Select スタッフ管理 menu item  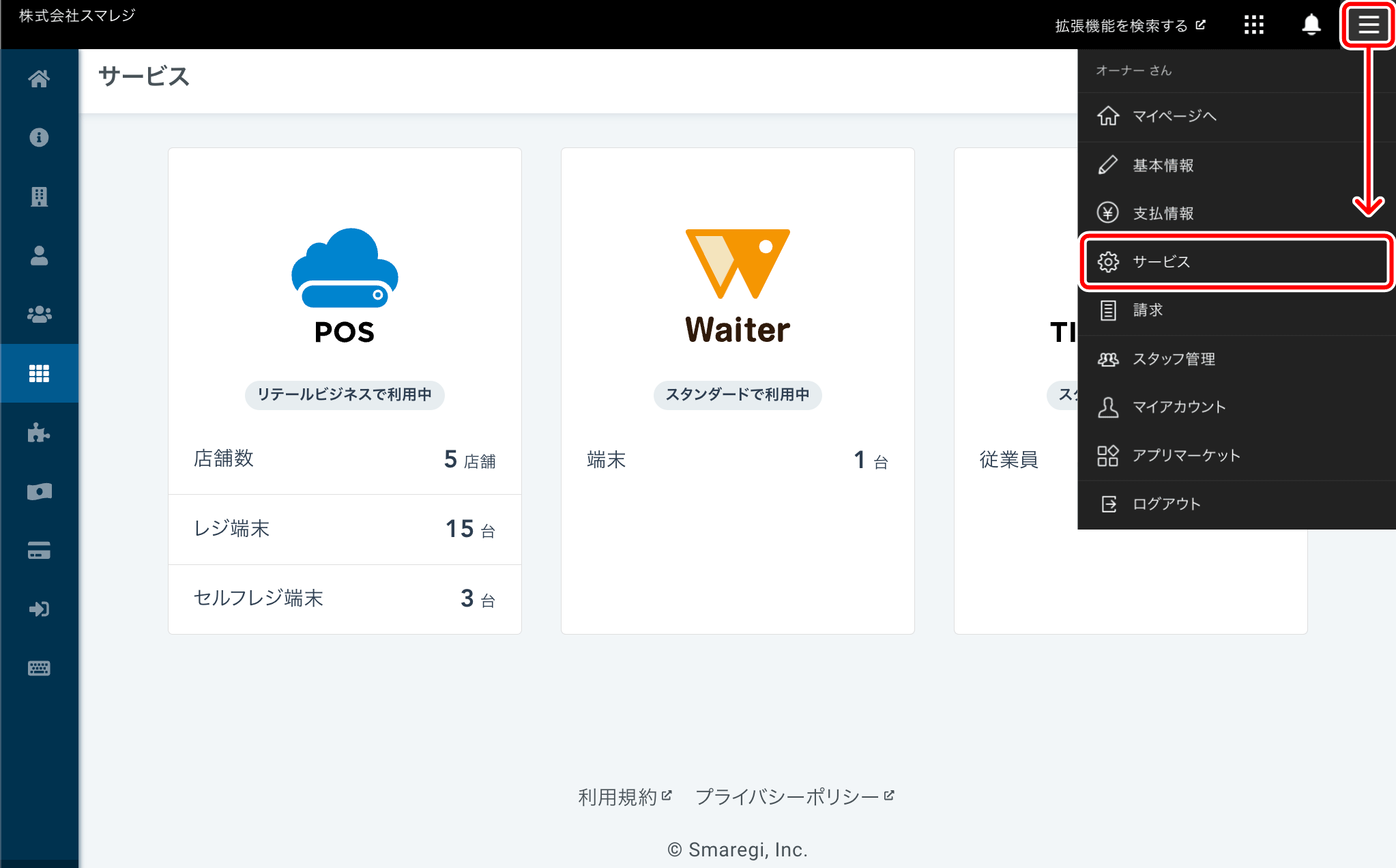[x=1236, y=359]
